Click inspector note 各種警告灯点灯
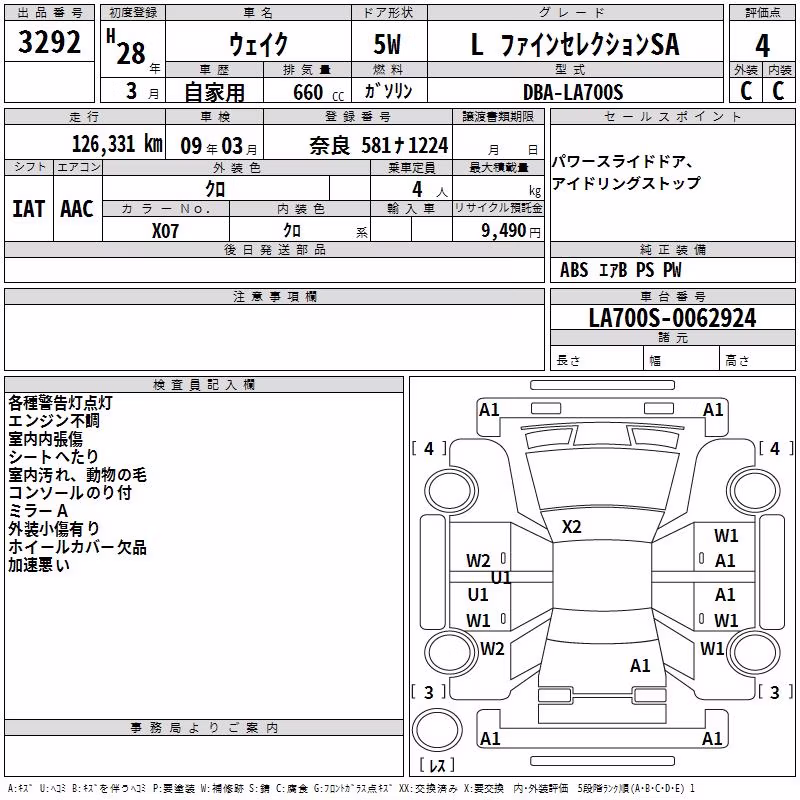 pyautogui.click(x=60, y=403)
